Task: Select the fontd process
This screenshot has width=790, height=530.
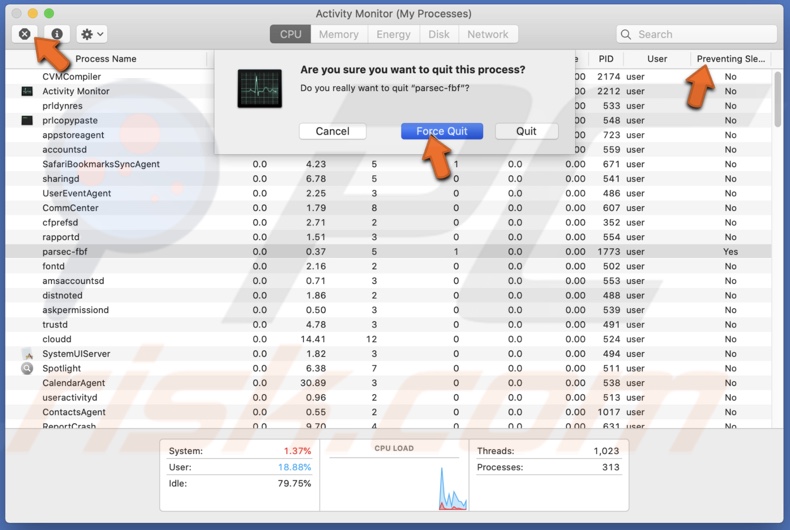Action: 53,266
